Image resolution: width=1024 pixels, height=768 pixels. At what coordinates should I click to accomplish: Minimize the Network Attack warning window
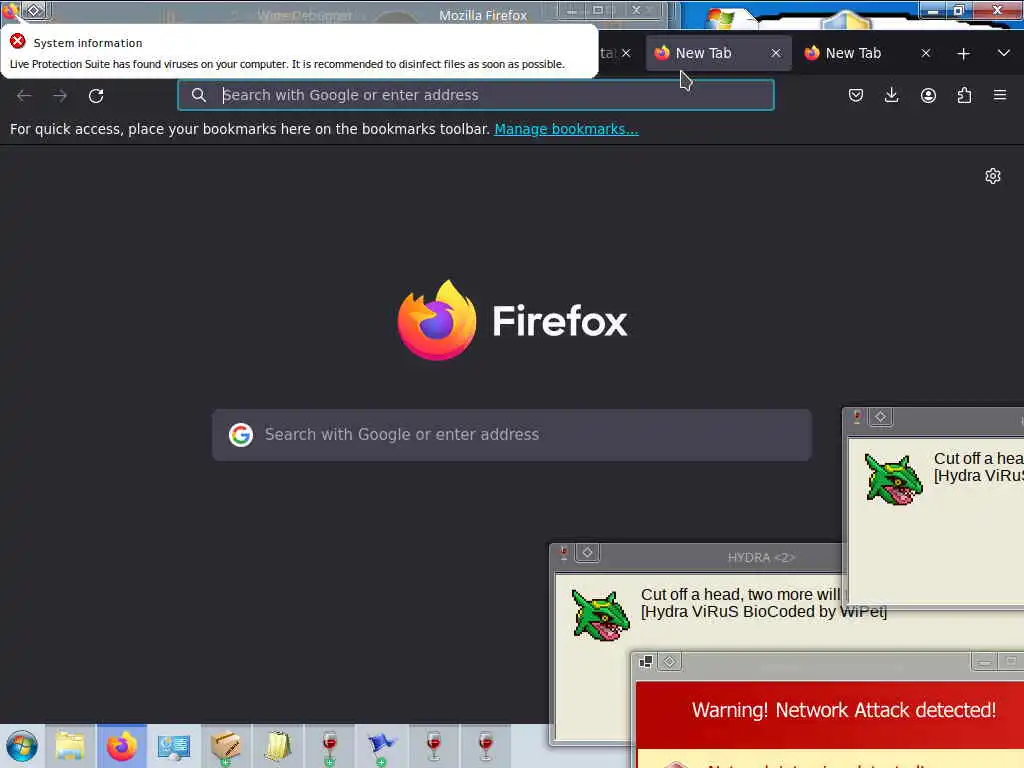(984, 662)
